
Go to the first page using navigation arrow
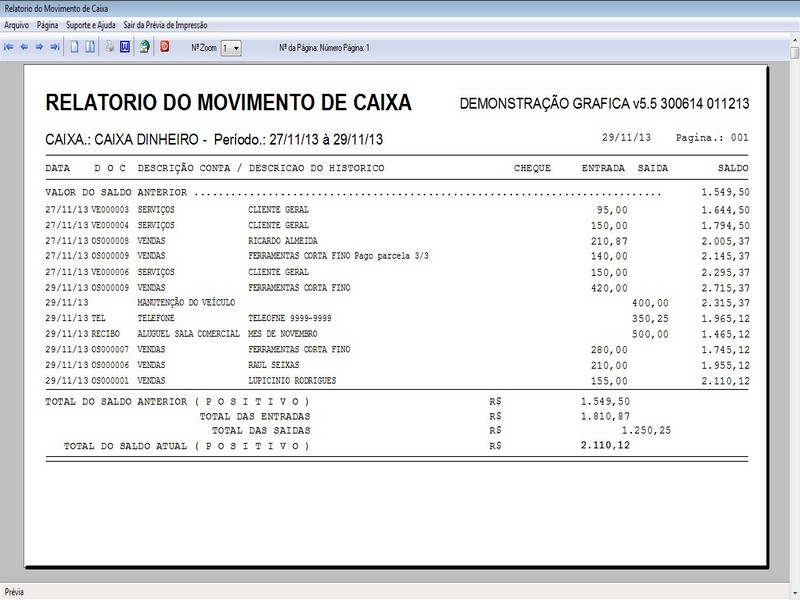click(x=11, y=46)
